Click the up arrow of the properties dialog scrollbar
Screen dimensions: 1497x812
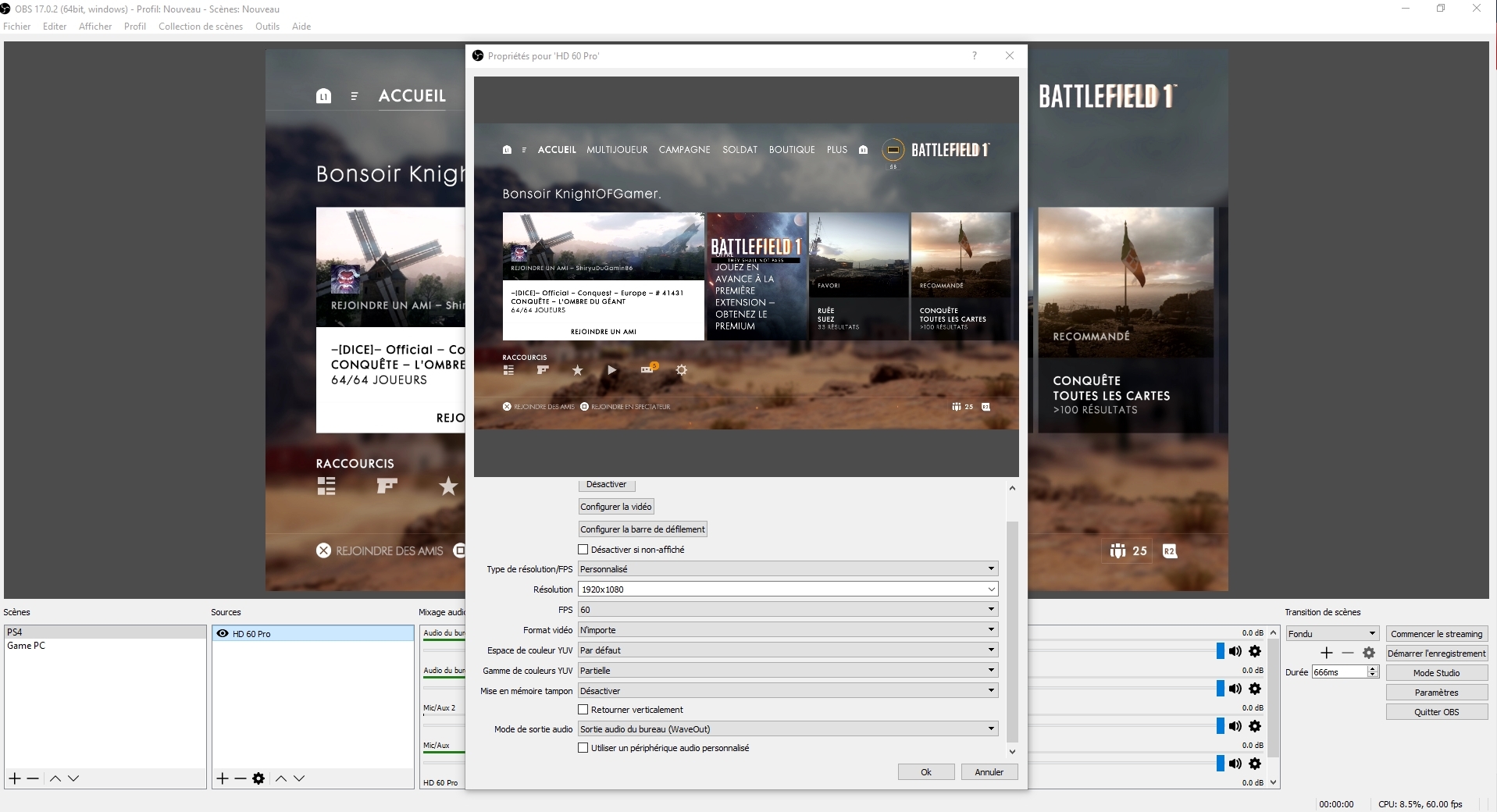click(x=1012, y=488)
